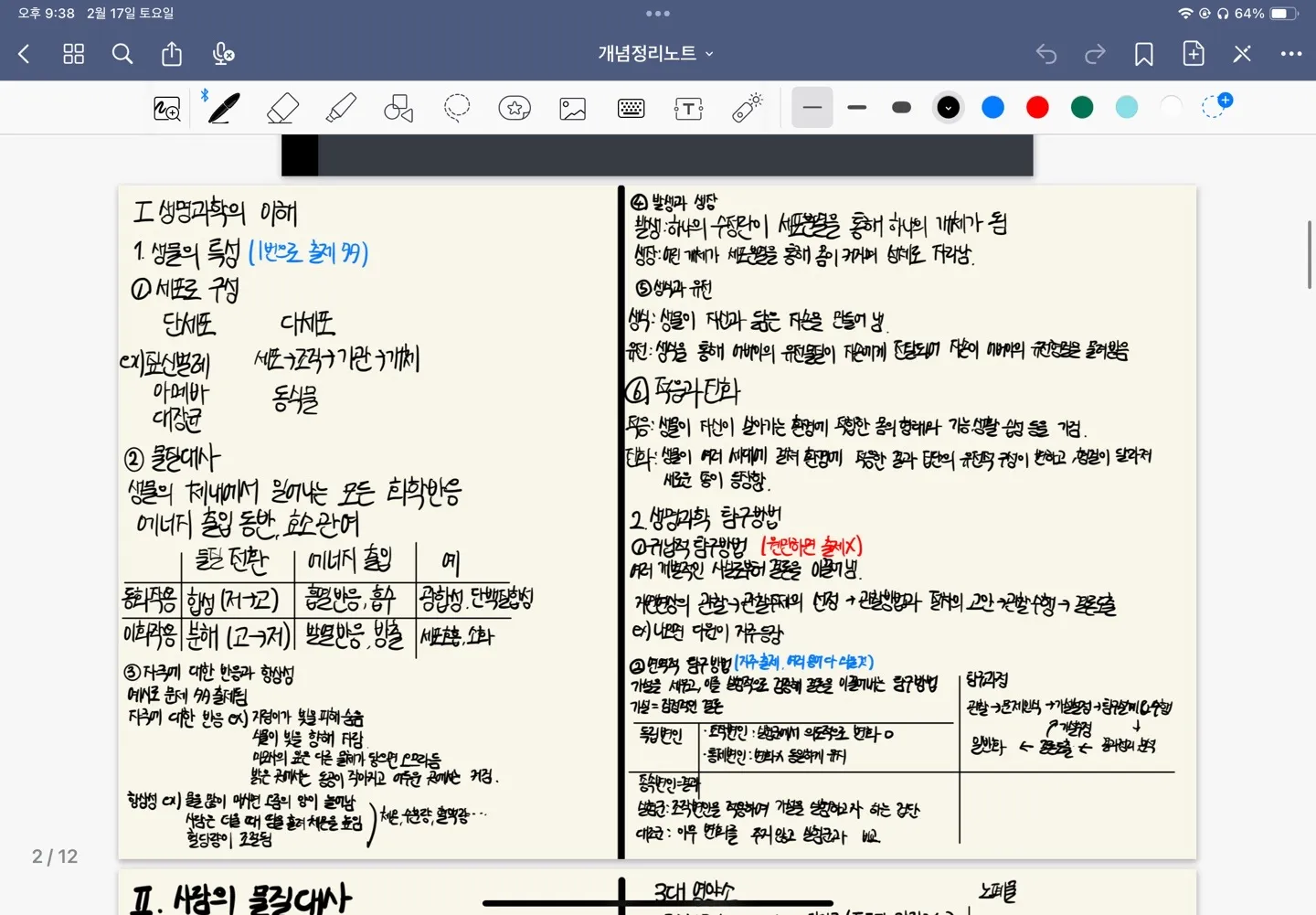Select the Text tool
The image size is (1316, 915).
688,107
